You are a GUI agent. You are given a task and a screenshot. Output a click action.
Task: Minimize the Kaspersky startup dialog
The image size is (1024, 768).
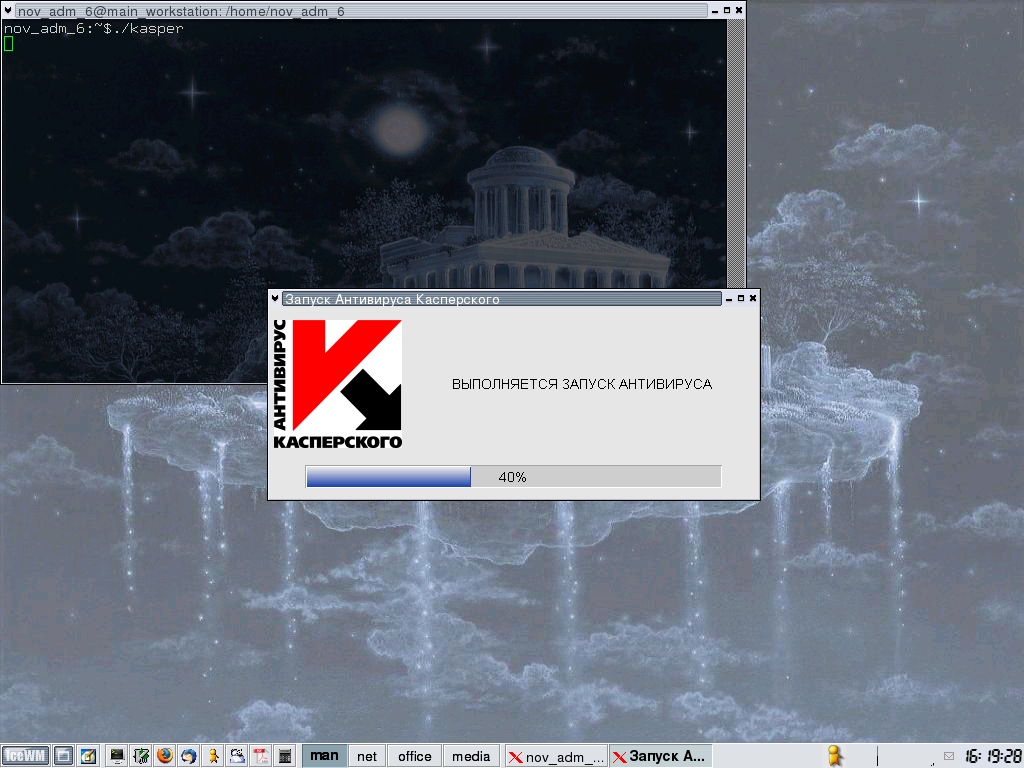click(x=728, y=298)
